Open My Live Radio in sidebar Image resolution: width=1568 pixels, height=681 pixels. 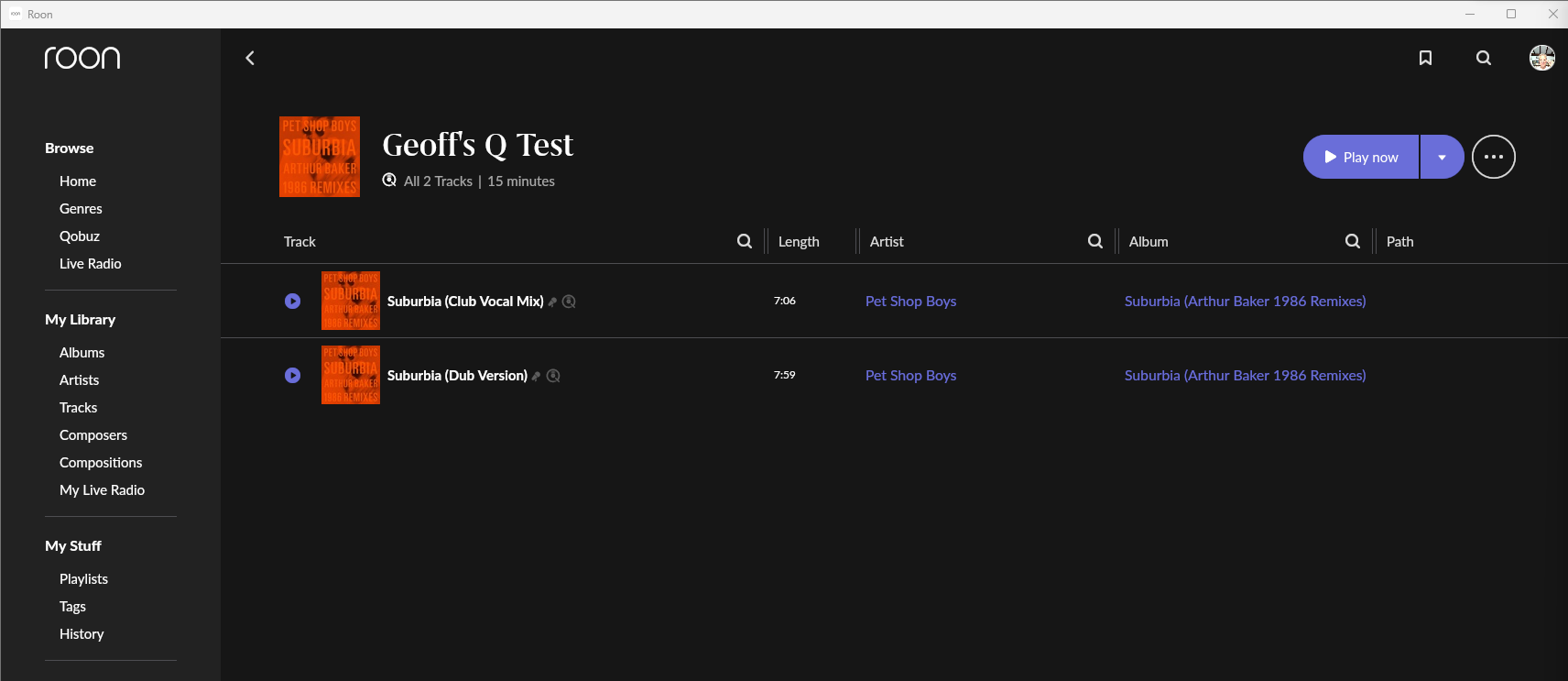click(x=103, y=490)
